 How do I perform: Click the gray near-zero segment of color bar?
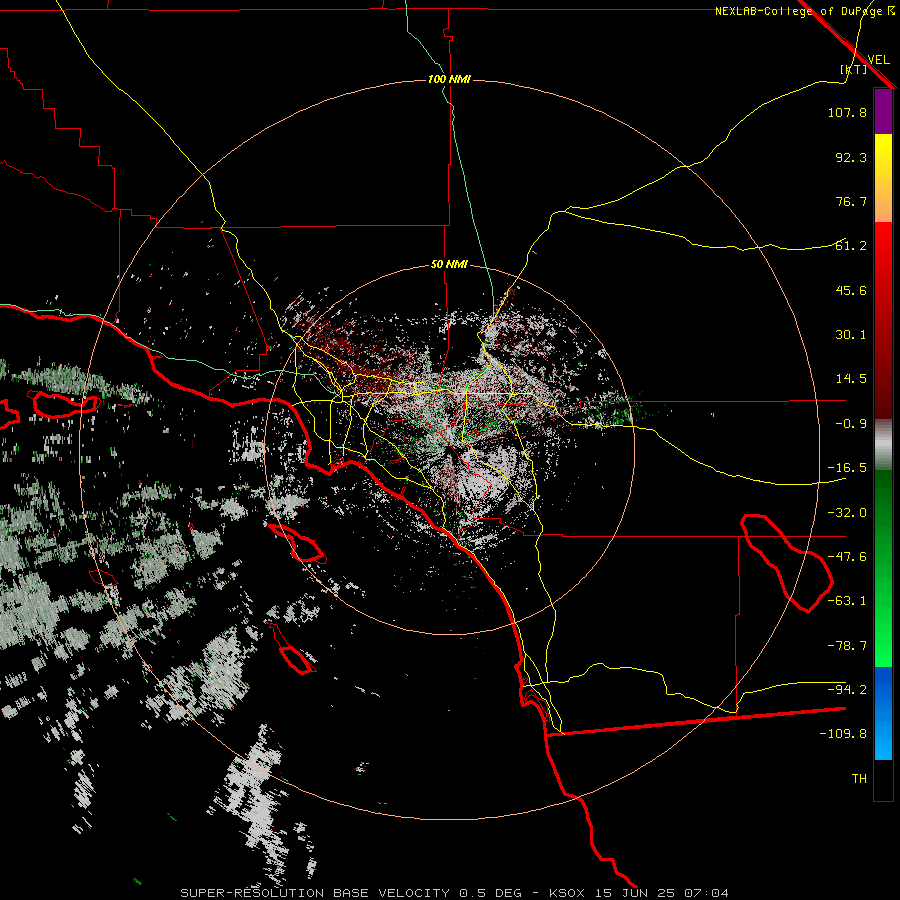883,445
